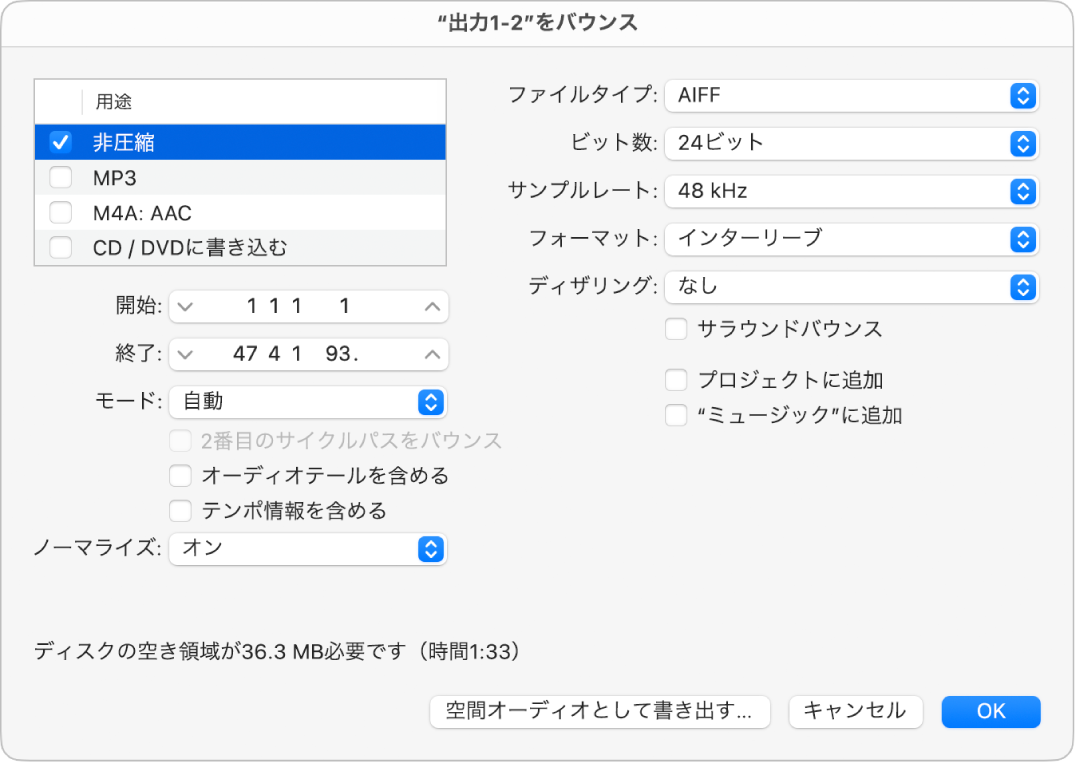Enable the MP3 bounce destination
This screenshot has height=763, width=1077.
[x=61, y=176]
